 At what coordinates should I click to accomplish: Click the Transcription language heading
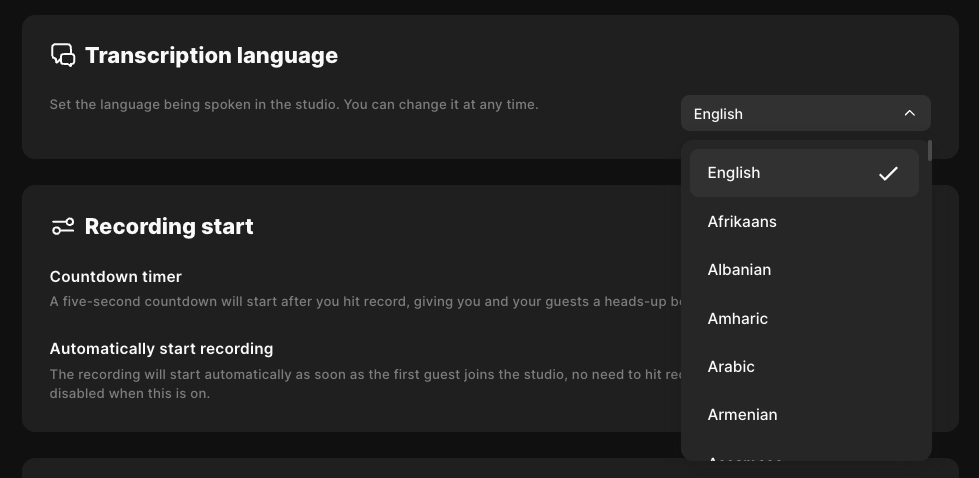point(211,55)
